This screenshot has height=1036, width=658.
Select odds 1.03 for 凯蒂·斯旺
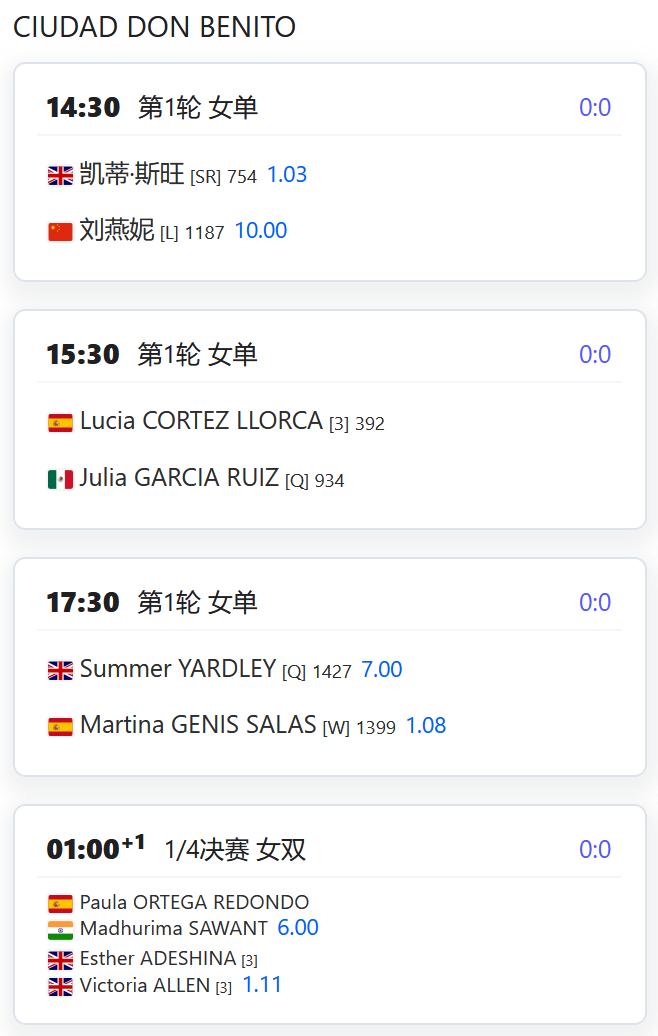pyautogui.click(x=287, y=174)
